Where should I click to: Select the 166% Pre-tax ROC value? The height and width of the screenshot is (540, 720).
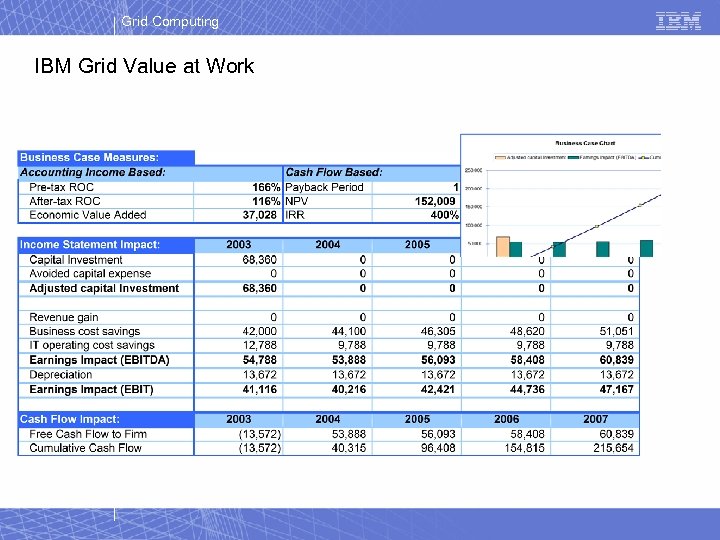tap(266, 187)
